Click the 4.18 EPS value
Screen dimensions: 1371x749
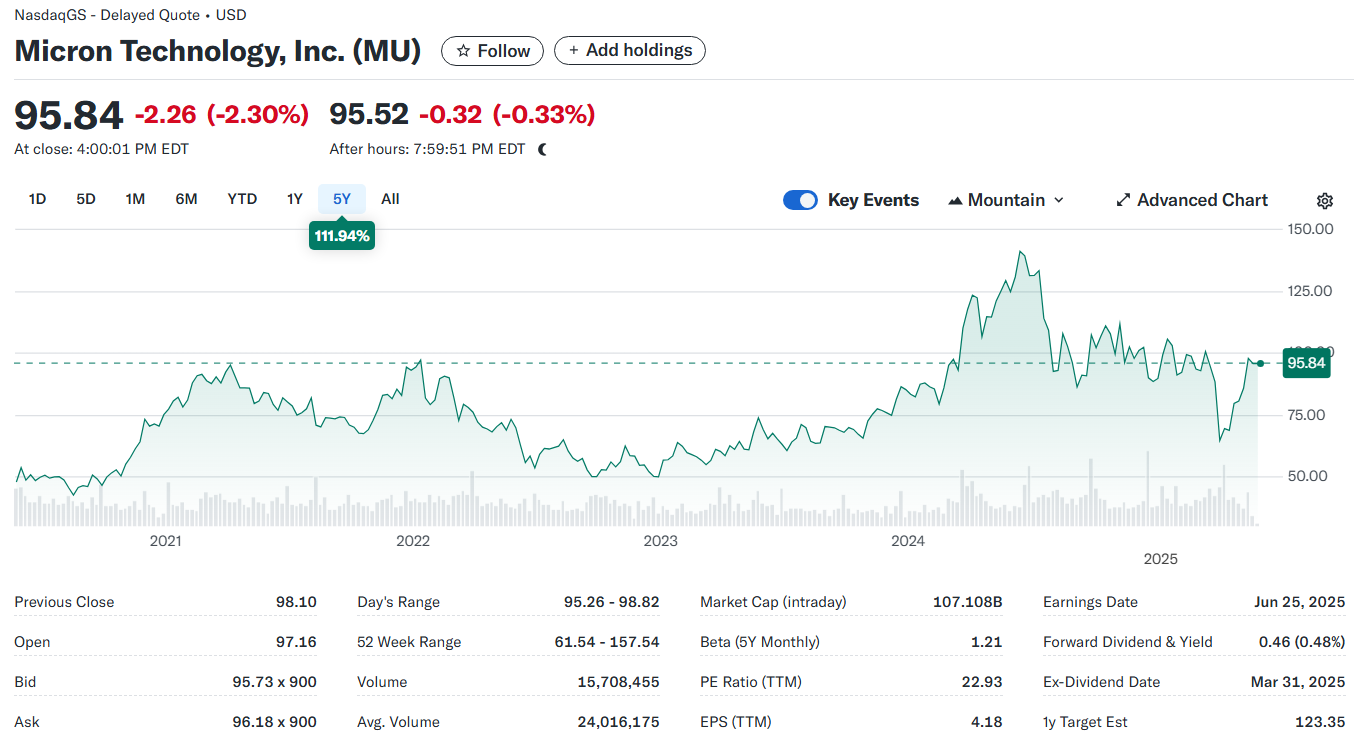pos(987,722)
